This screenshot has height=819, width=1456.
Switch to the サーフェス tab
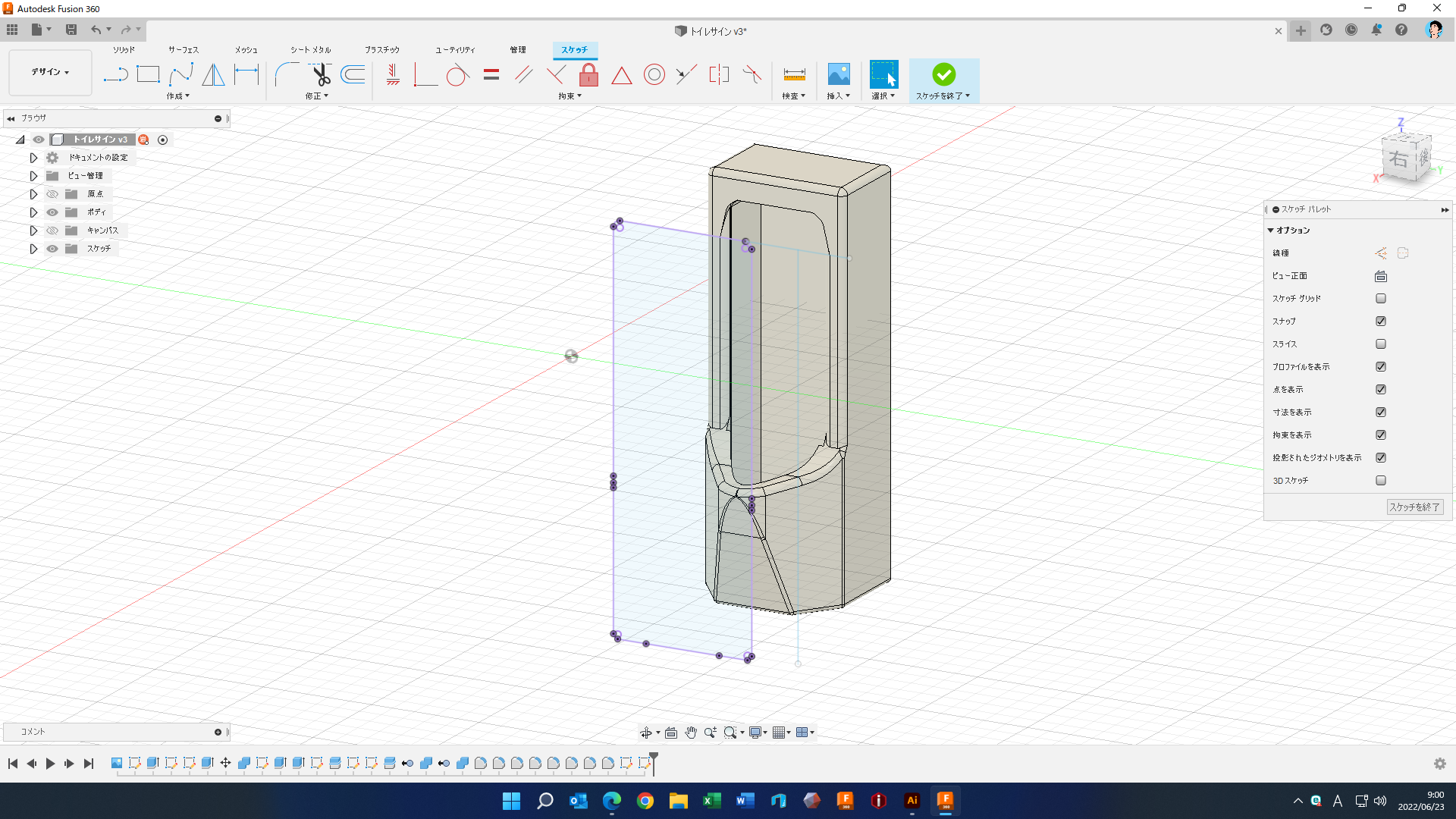coord(183,50)
